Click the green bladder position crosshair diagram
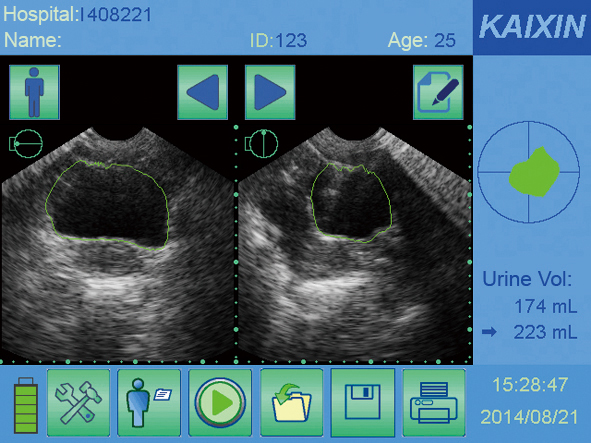The height and width of the screenshot is (443, 591). coord(528,172)
